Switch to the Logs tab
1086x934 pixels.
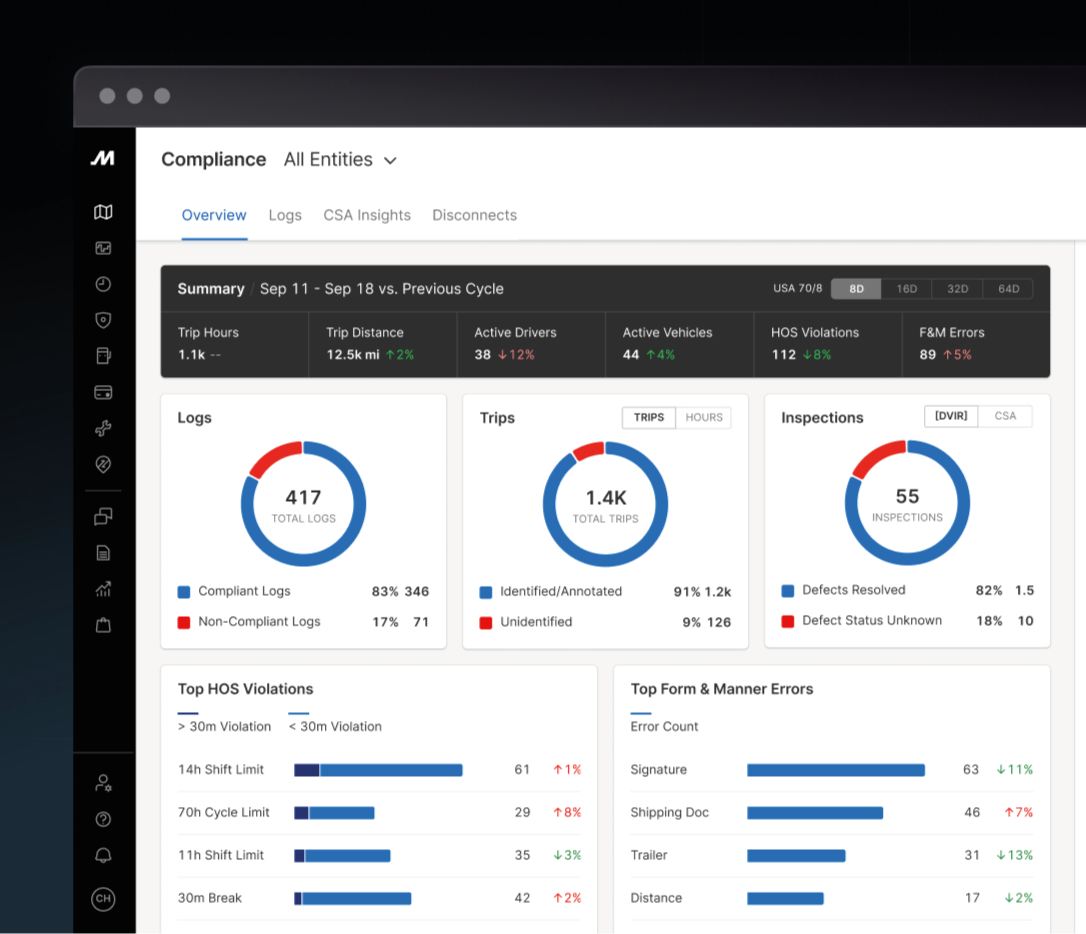[285, 215]
